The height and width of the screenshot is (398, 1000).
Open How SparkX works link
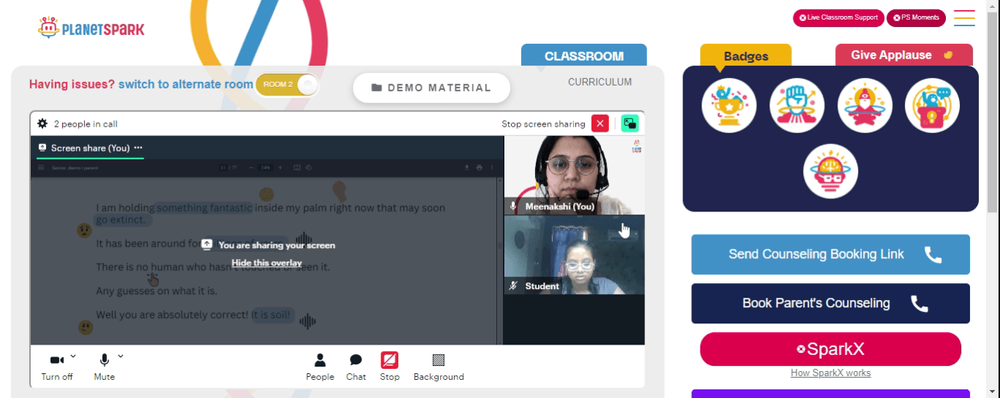(830, 373)
